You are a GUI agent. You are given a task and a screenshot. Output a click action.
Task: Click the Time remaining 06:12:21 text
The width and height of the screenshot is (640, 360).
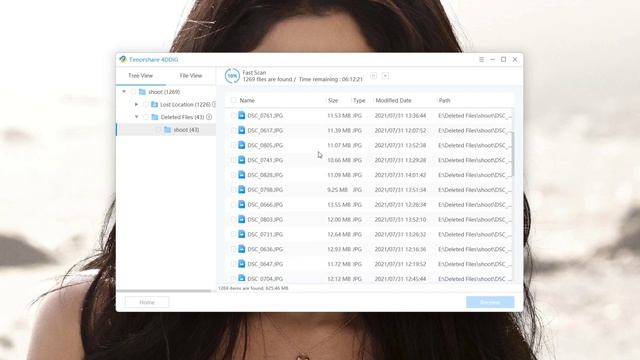tap(331, 79)
